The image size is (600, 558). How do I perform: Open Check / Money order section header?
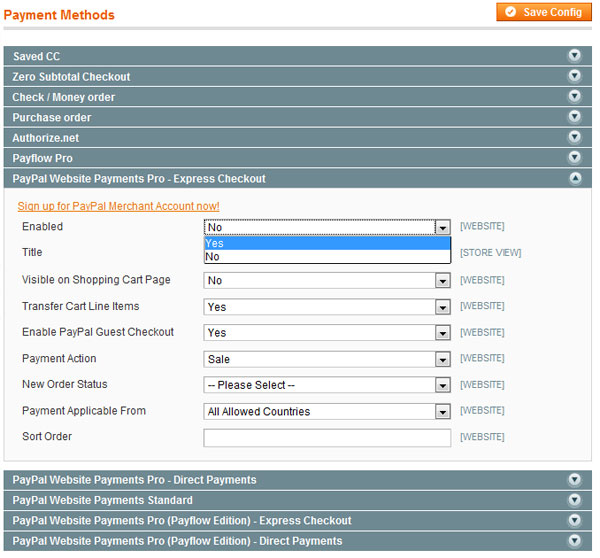(298, 97)
